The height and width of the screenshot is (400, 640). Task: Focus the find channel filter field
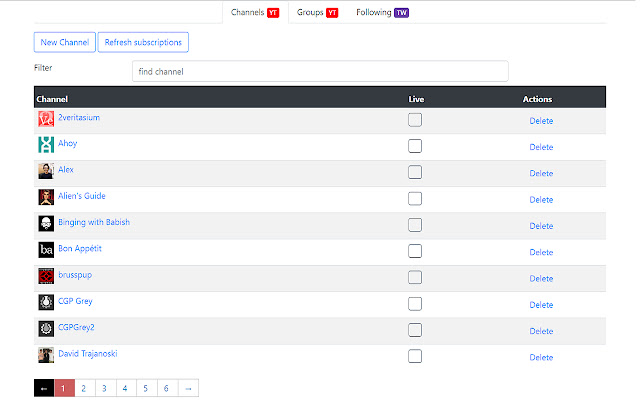[320, 71]
